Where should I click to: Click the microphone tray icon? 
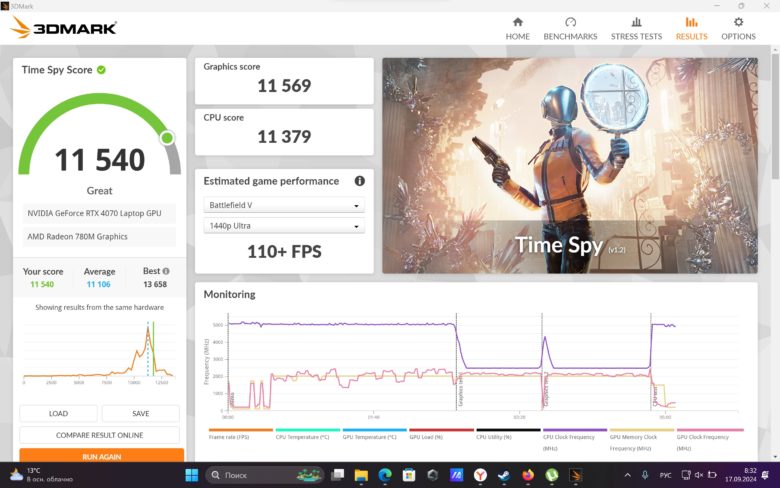point(645,475)
